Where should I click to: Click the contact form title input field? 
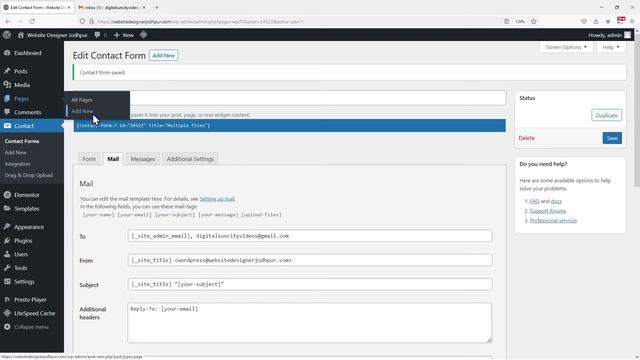pyautogui.click(x=289, y=98)
